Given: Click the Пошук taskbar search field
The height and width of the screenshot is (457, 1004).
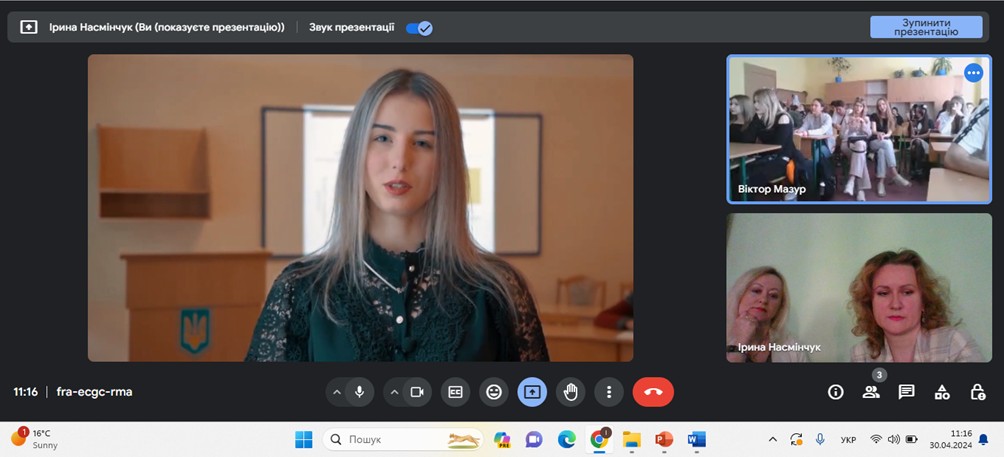Looking at the screenshot, I should click(400, 439).
